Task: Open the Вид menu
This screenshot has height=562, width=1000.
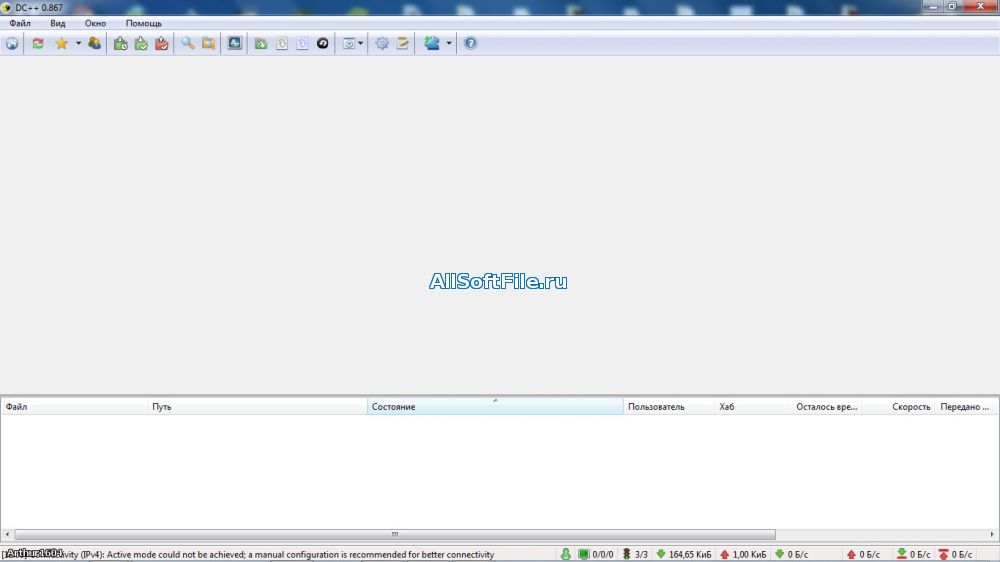Action: pyautogui.click(x=57, y=23)
